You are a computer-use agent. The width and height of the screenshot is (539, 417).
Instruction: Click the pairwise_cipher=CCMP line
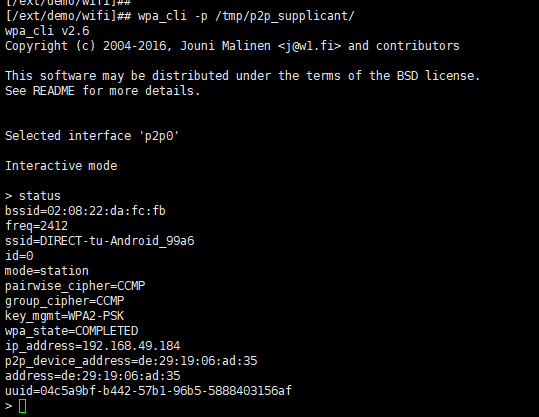coord(75,286)
